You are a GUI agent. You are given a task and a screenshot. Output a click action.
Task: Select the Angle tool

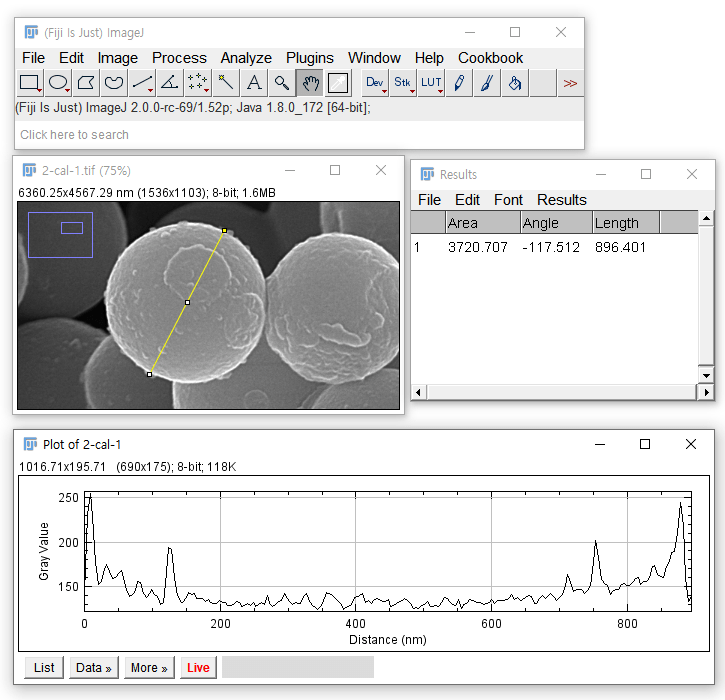tap(170, 83)
